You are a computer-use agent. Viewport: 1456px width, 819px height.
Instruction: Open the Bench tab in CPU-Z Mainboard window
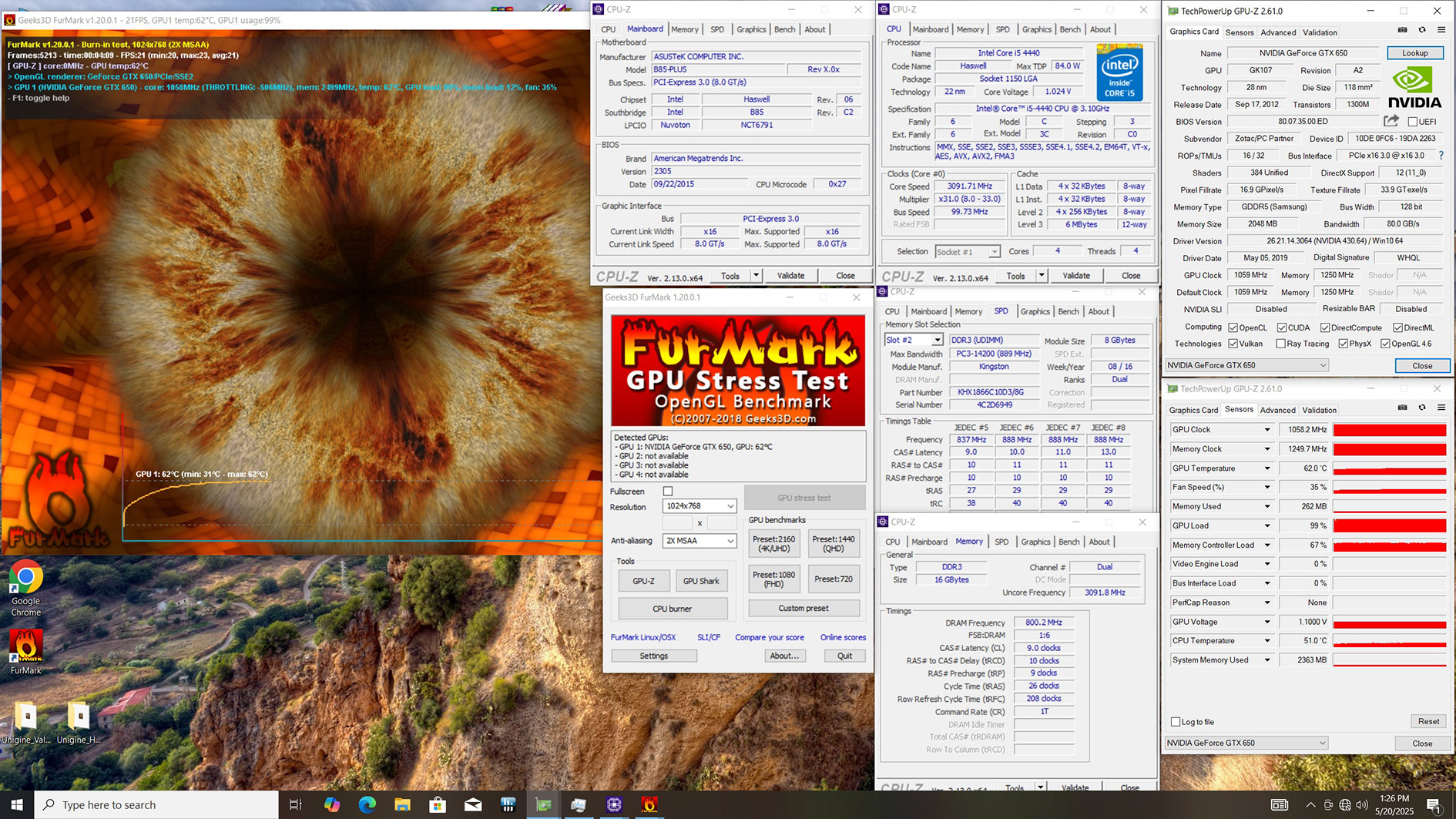(x=784, y=29)
